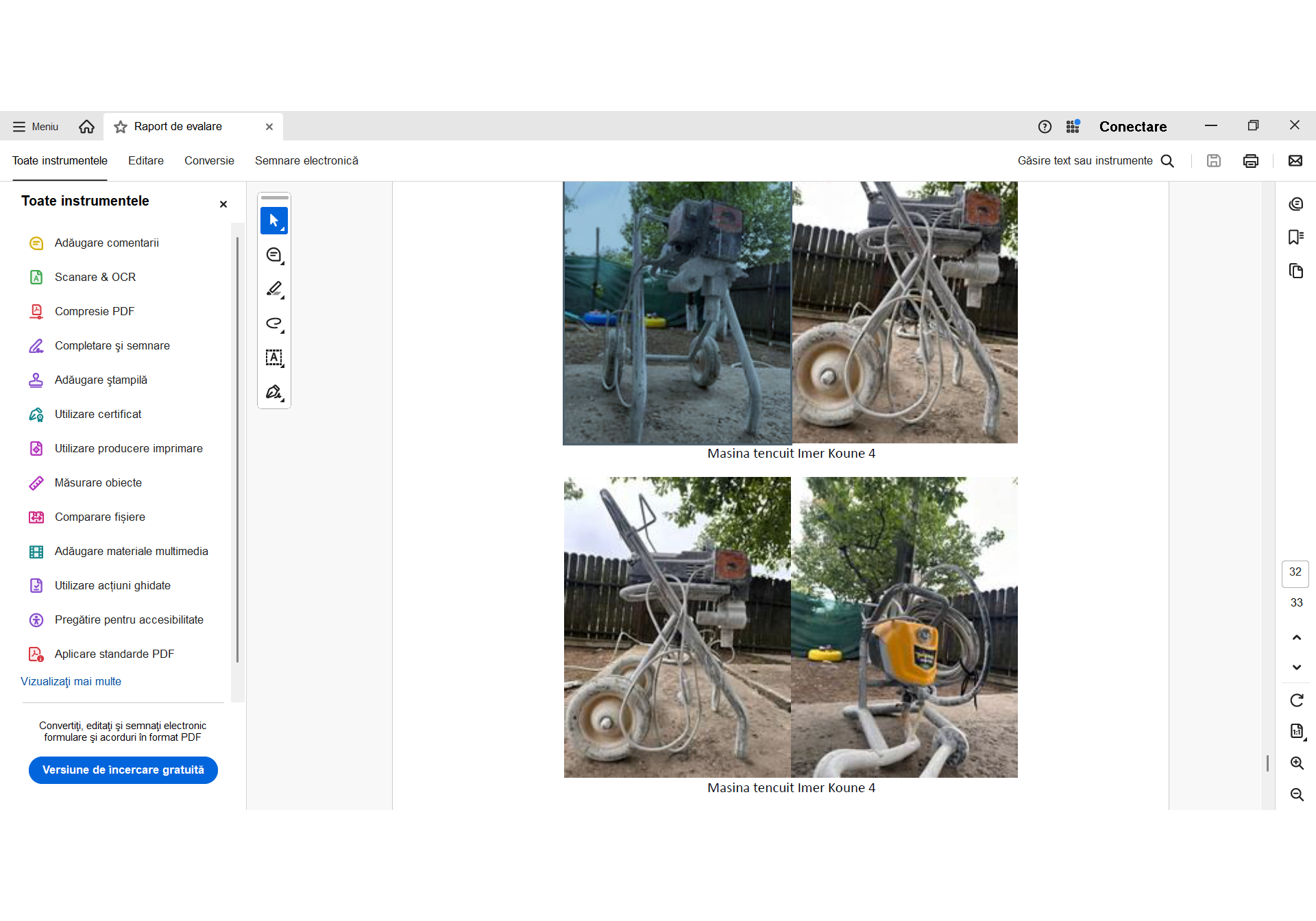The width and height of the screenshot is (1316, 921).
Task: Click the current page number box 32
Action: point(1295,573)
